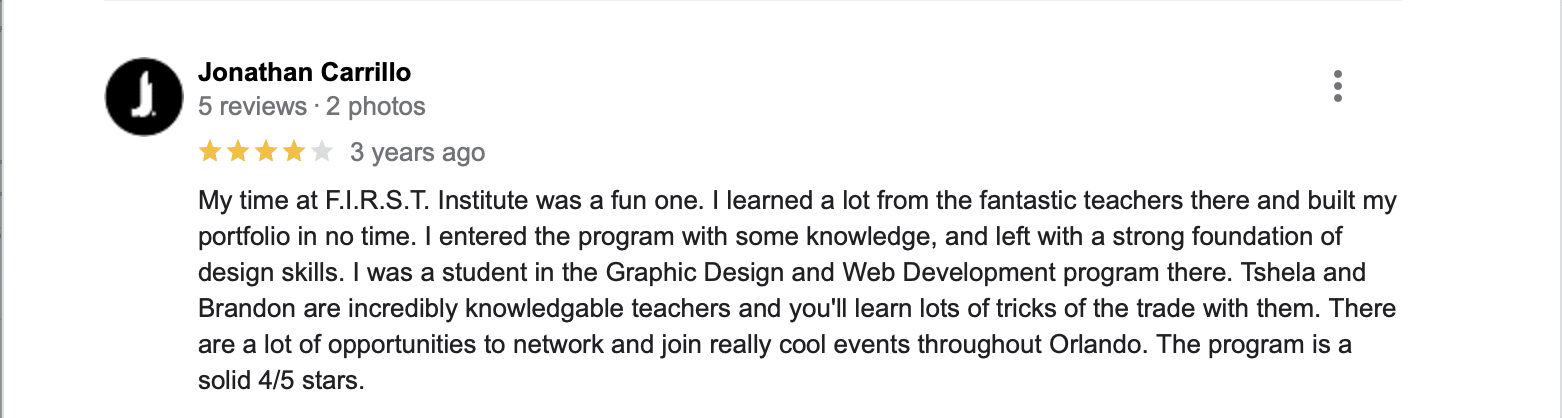The height and width of the screenshot is (418, 1562).
Task: Click the third gold rating star
Action: [266, 152]
